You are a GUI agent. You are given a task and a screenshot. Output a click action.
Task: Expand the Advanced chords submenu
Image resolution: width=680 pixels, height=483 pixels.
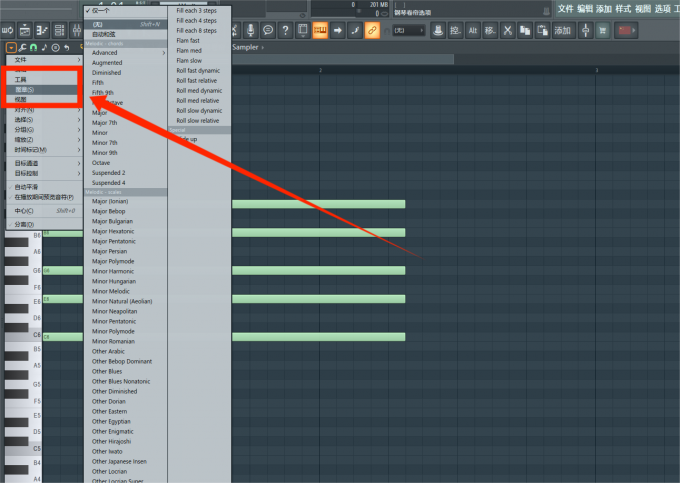pos(125,53)
